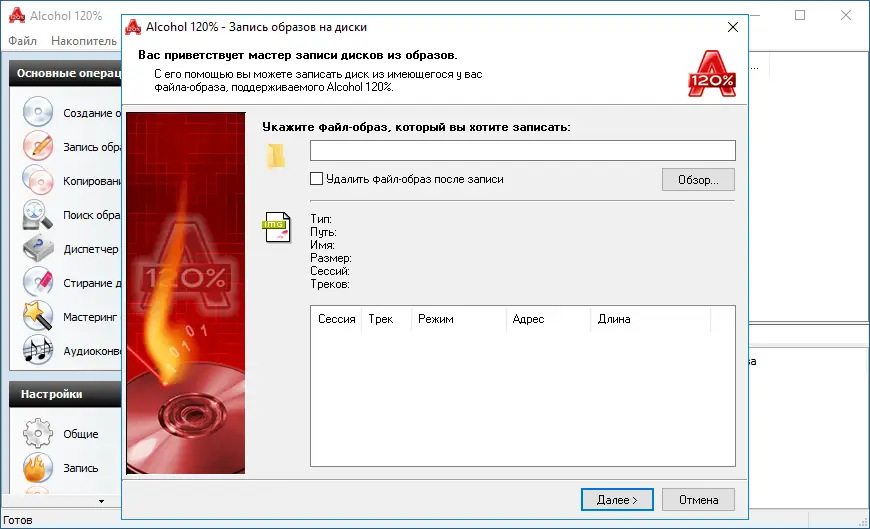
Task: Click the Режим column header
Action: tap(458, 319)
